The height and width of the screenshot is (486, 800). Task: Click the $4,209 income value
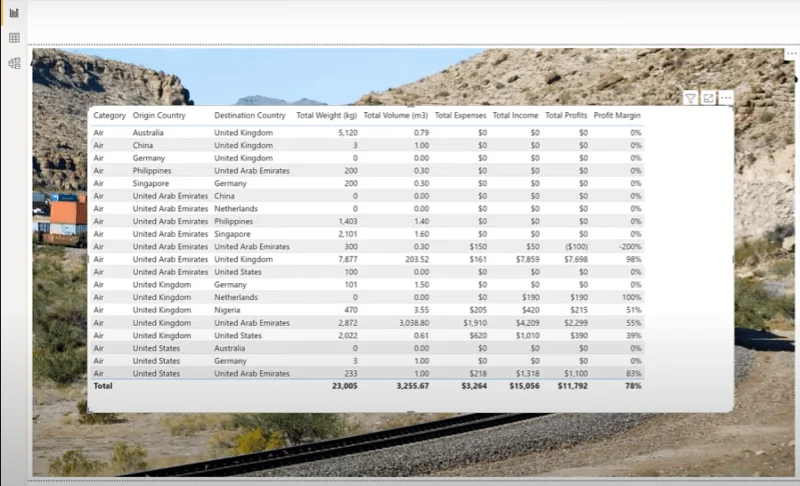527,323
